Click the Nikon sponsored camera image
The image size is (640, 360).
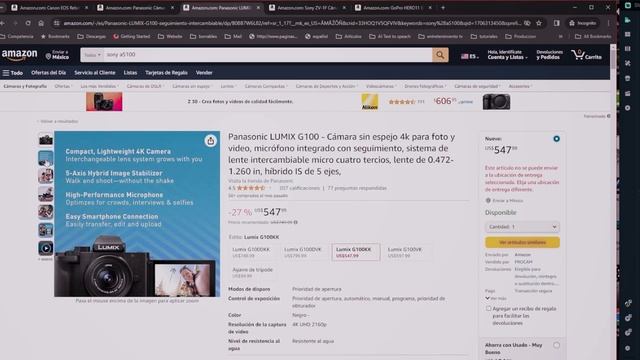pyautogui.click(x=496, y=102)
